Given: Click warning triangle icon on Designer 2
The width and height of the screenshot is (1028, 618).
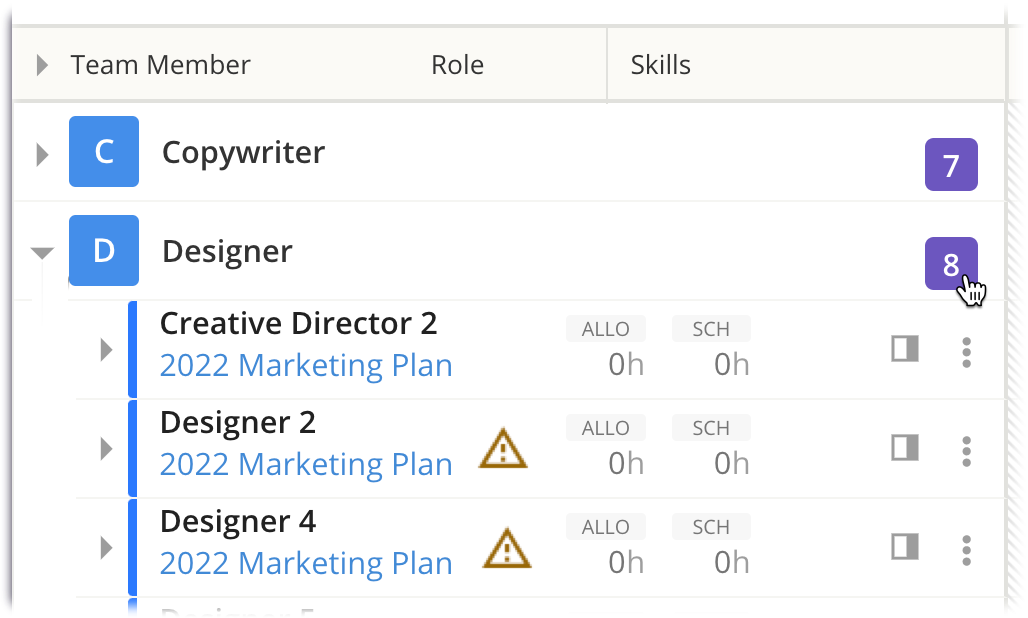Looking at the screenshot, I should click(503, 449).
